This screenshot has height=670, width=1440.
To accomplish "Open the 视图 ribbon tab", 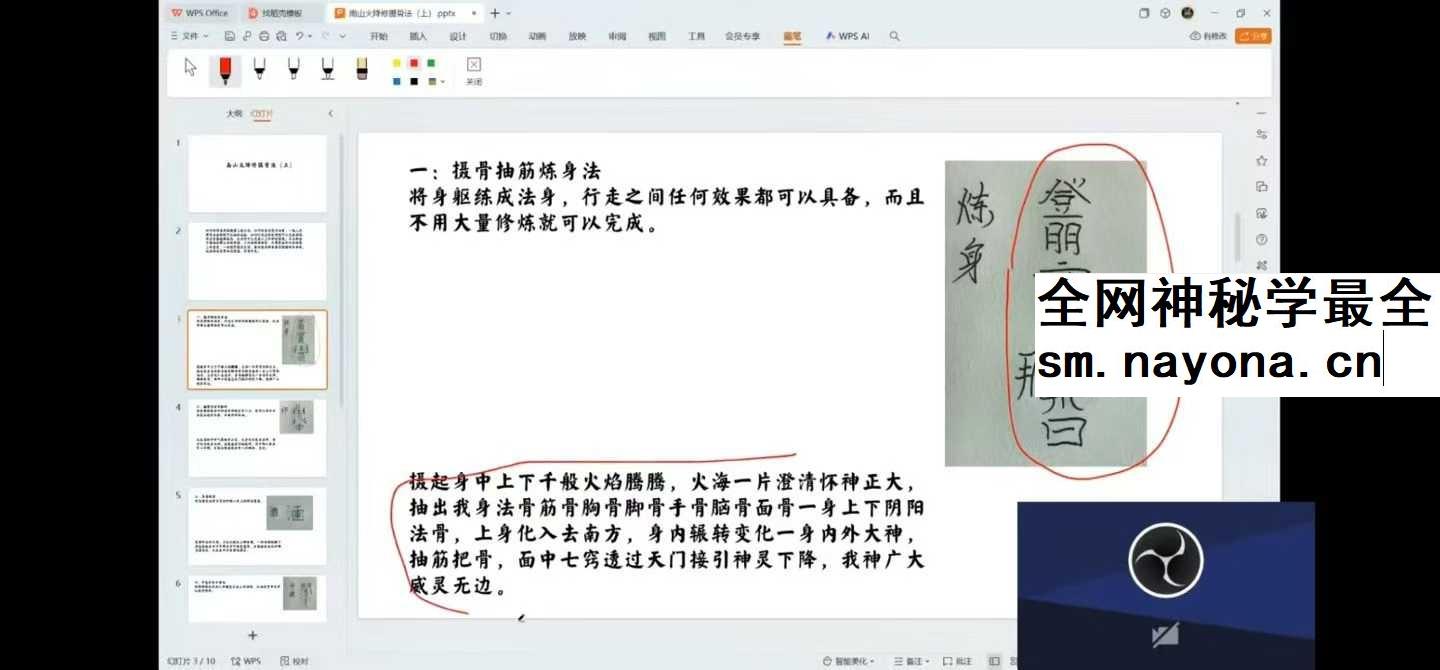I will 656,36.
